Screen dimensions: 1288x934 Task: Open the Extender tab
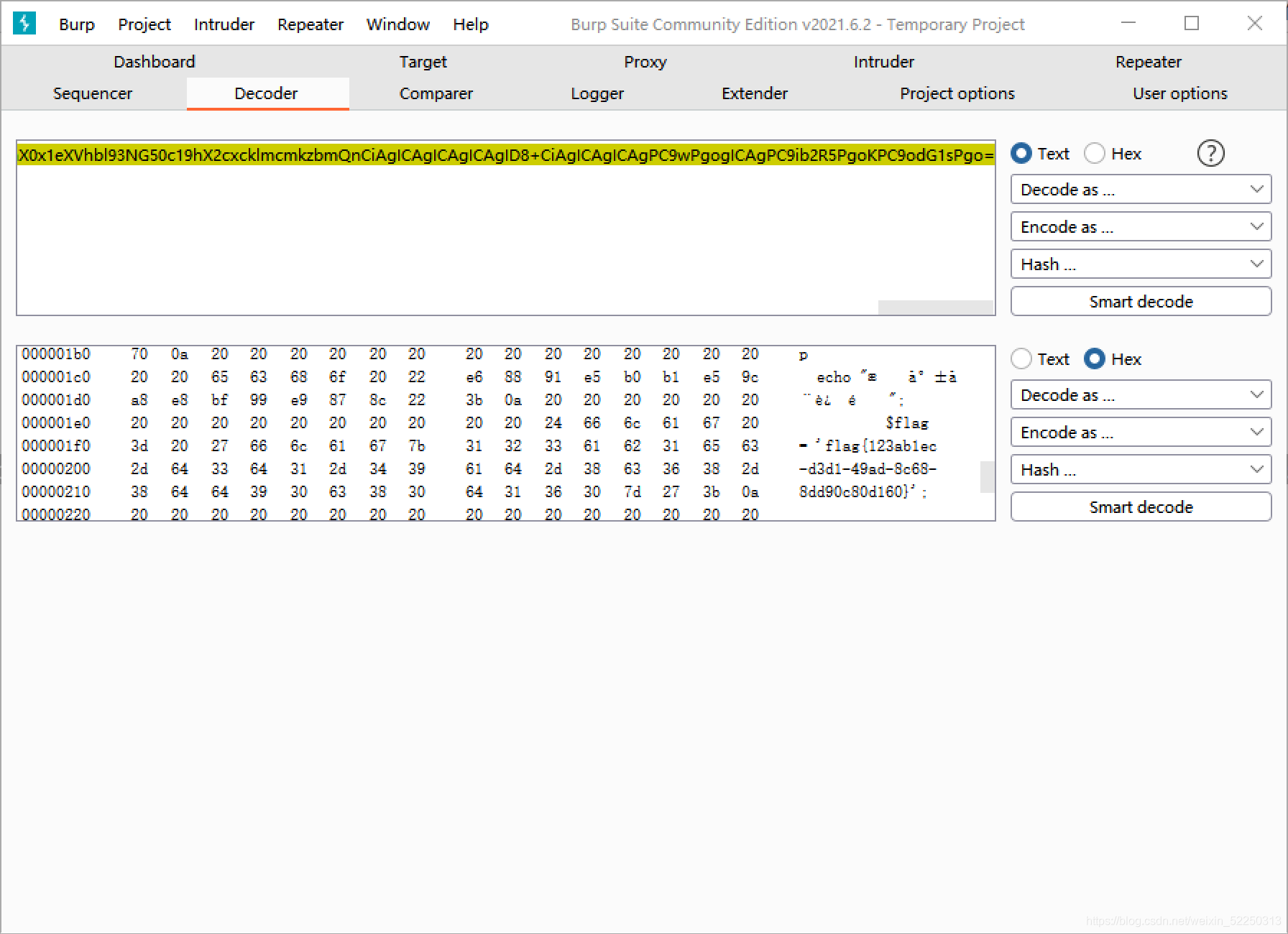pos(755,93)
